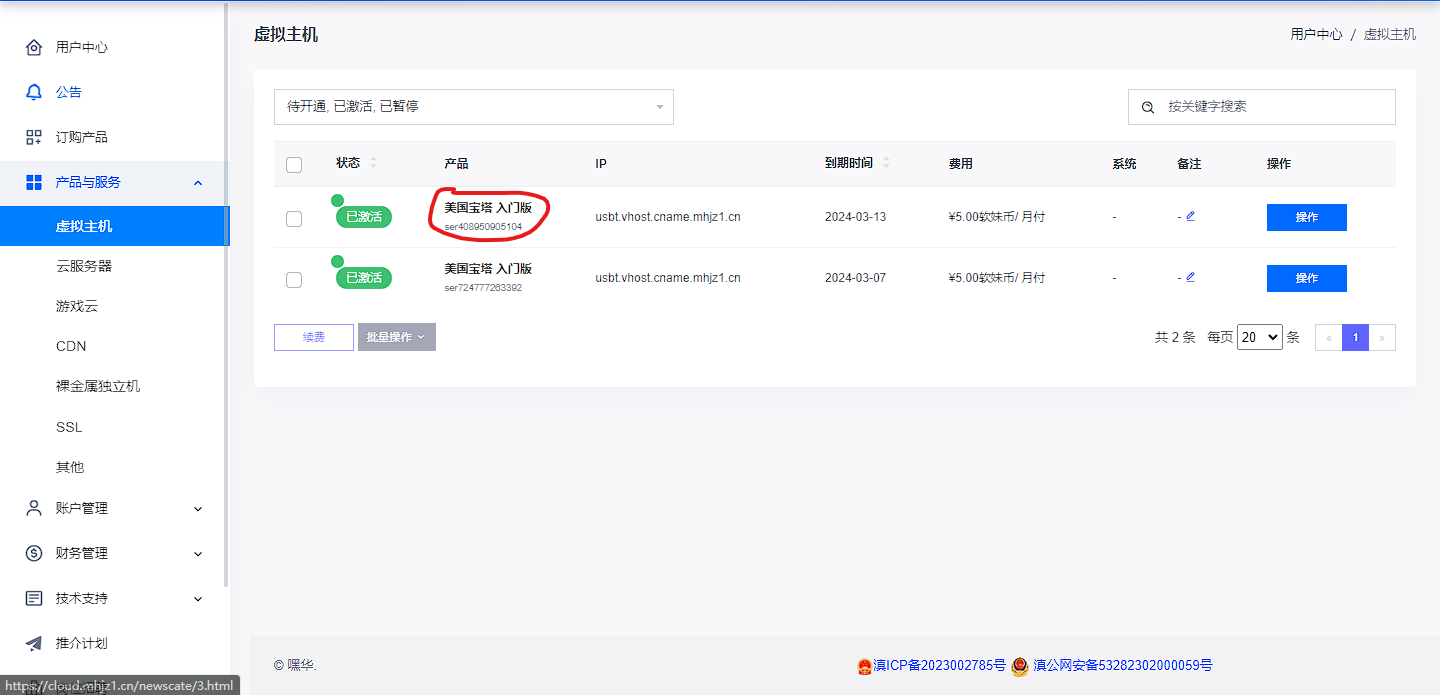Click the blue 操作 button in first row

[x=1306, y=217]
